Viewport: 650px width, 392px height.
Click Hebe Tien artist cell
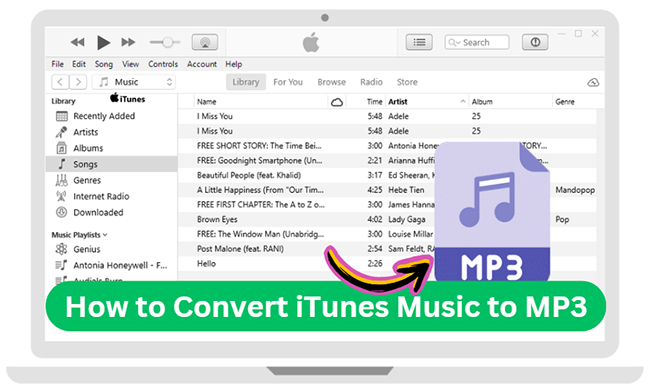click(406, 190)
